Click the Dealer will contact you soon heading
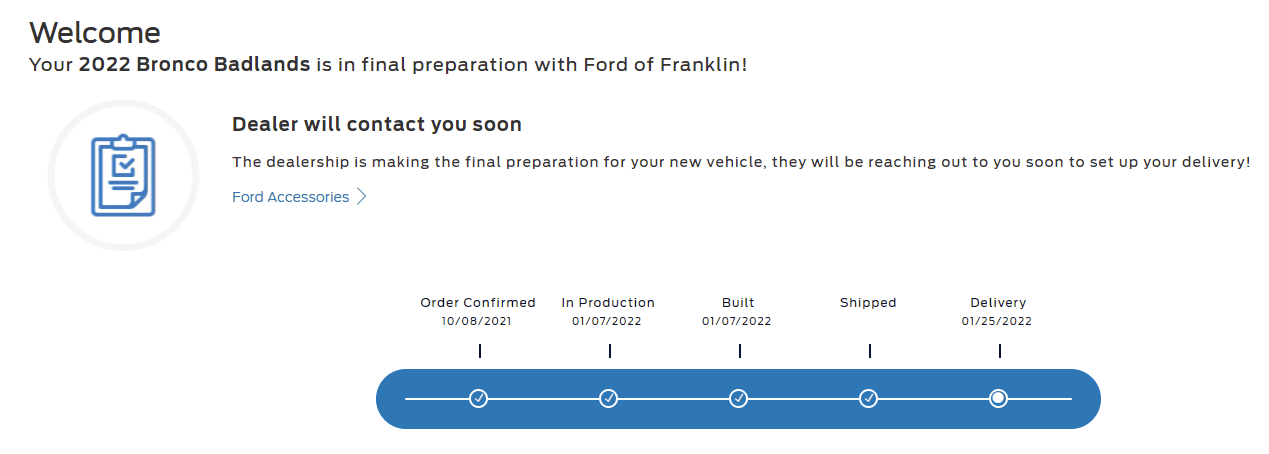Image resolution: width=1269 pixels, height=454 pixels. (377, 125)
